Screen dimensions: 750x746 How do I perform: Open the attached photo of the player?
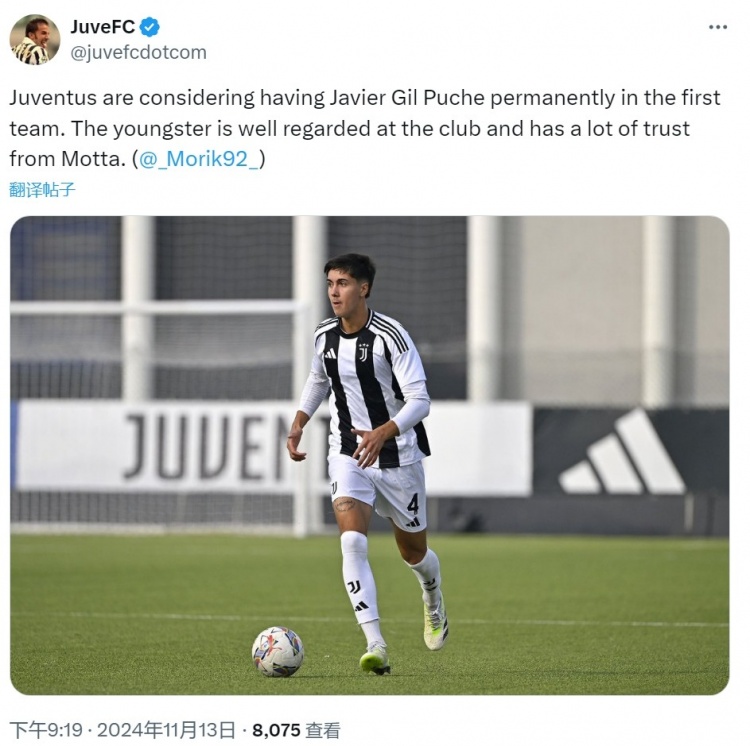coord(370,455)
